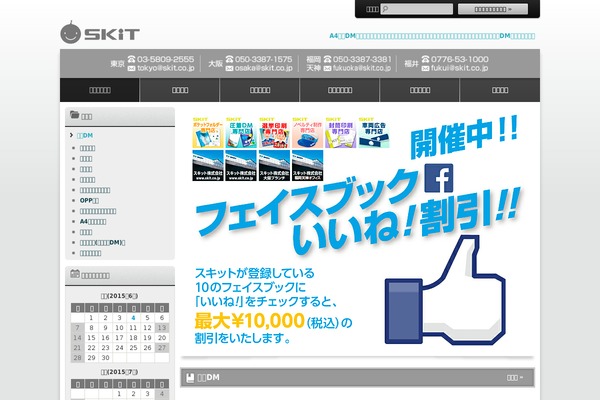600x400 pixels.
Task: Click the calendar icon in the sidebar calendar header
Action: click(75, 274)
